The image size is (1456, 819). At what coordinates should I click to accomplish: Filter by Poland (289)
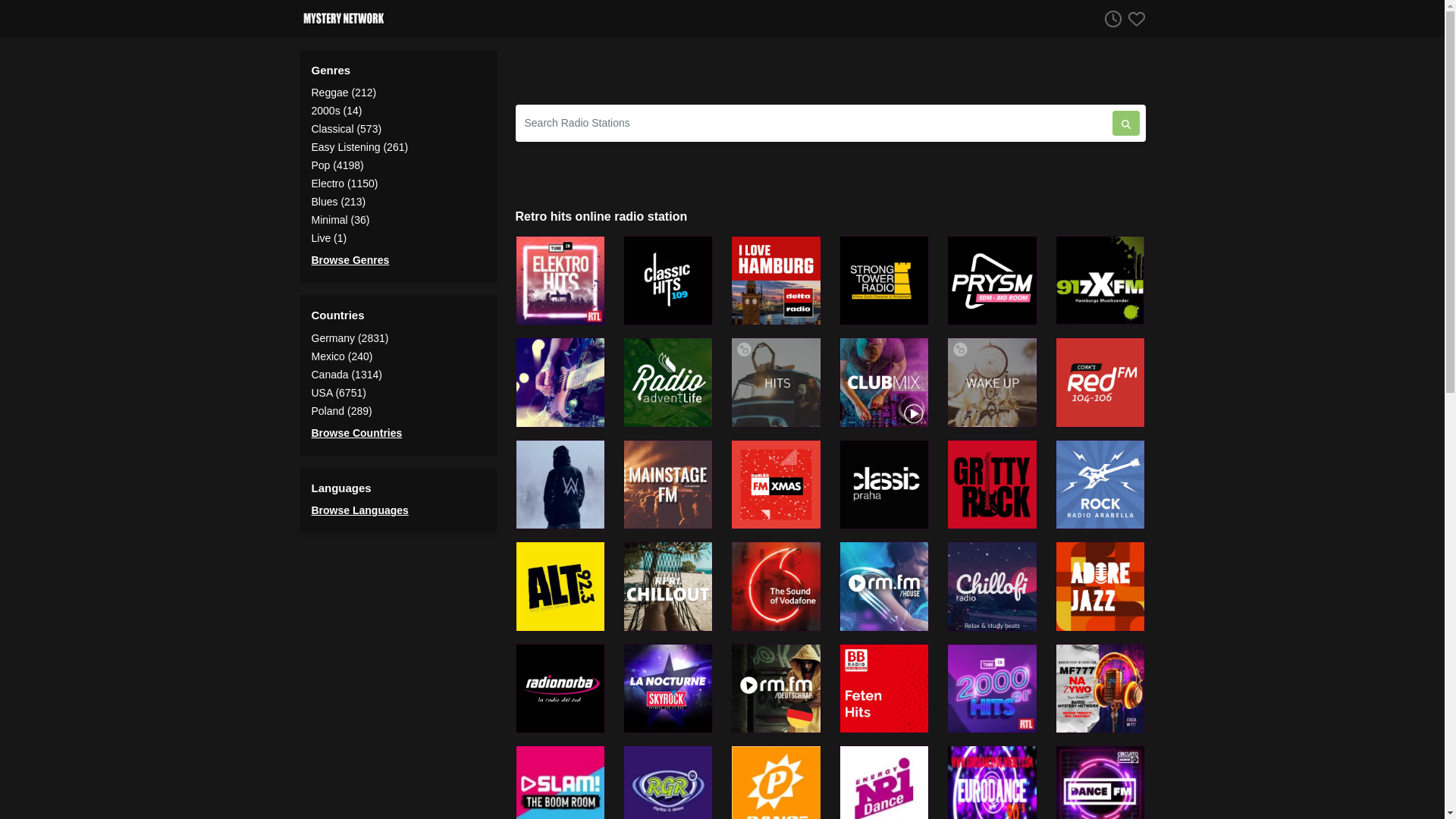(341, 411)
